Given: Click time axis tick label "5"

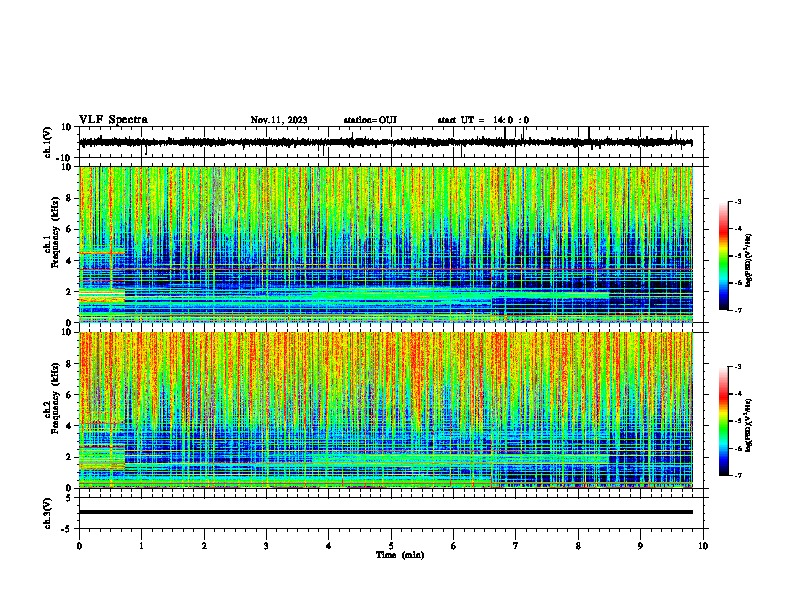Looking at the screenshot, I should (x=391, y=546).
